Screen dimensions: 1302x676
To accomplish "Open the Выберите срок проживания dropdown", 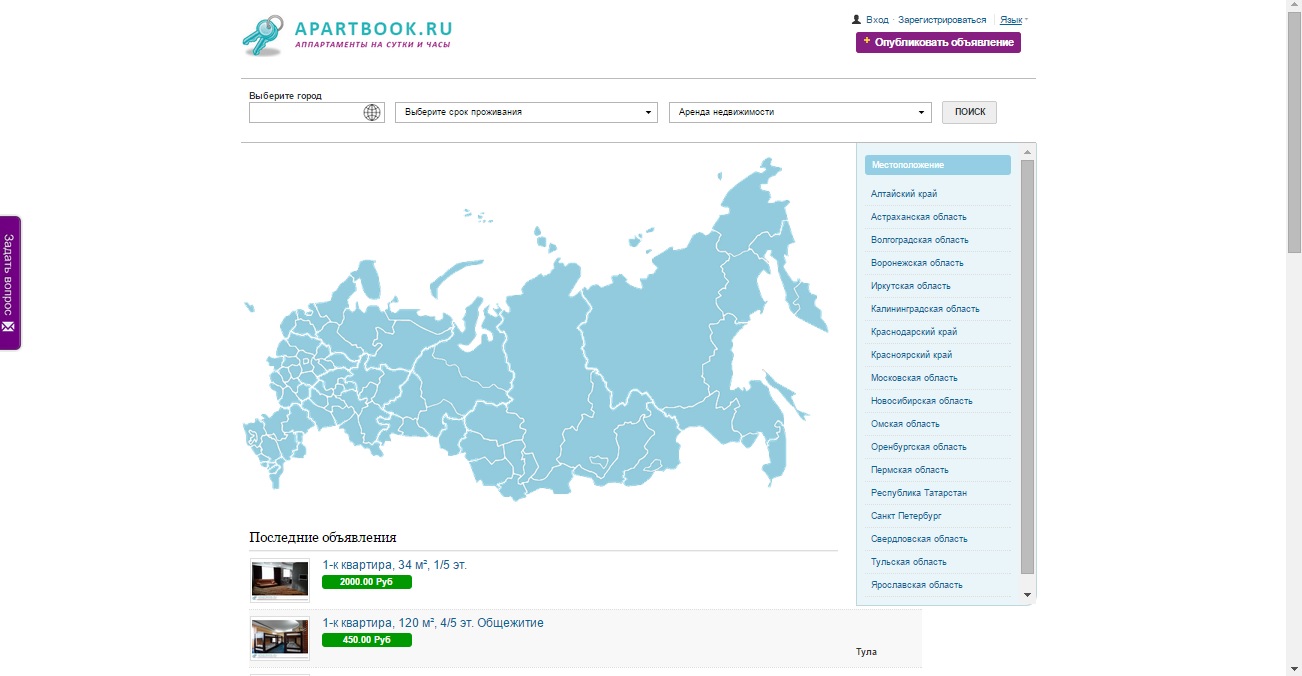I will (526, 112).
